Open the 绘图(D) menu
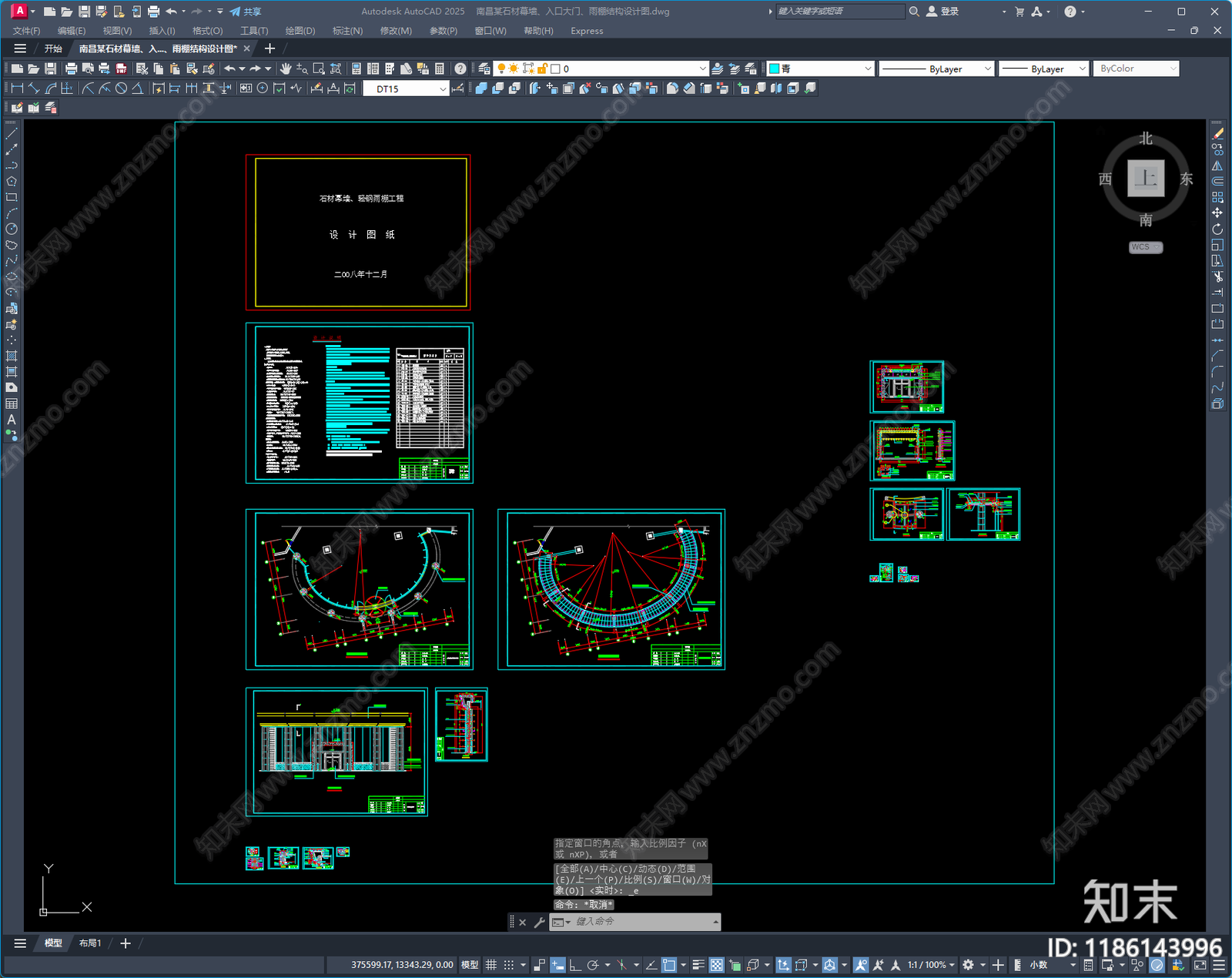This screenshot has width=1232, height=978. point(300,31)
